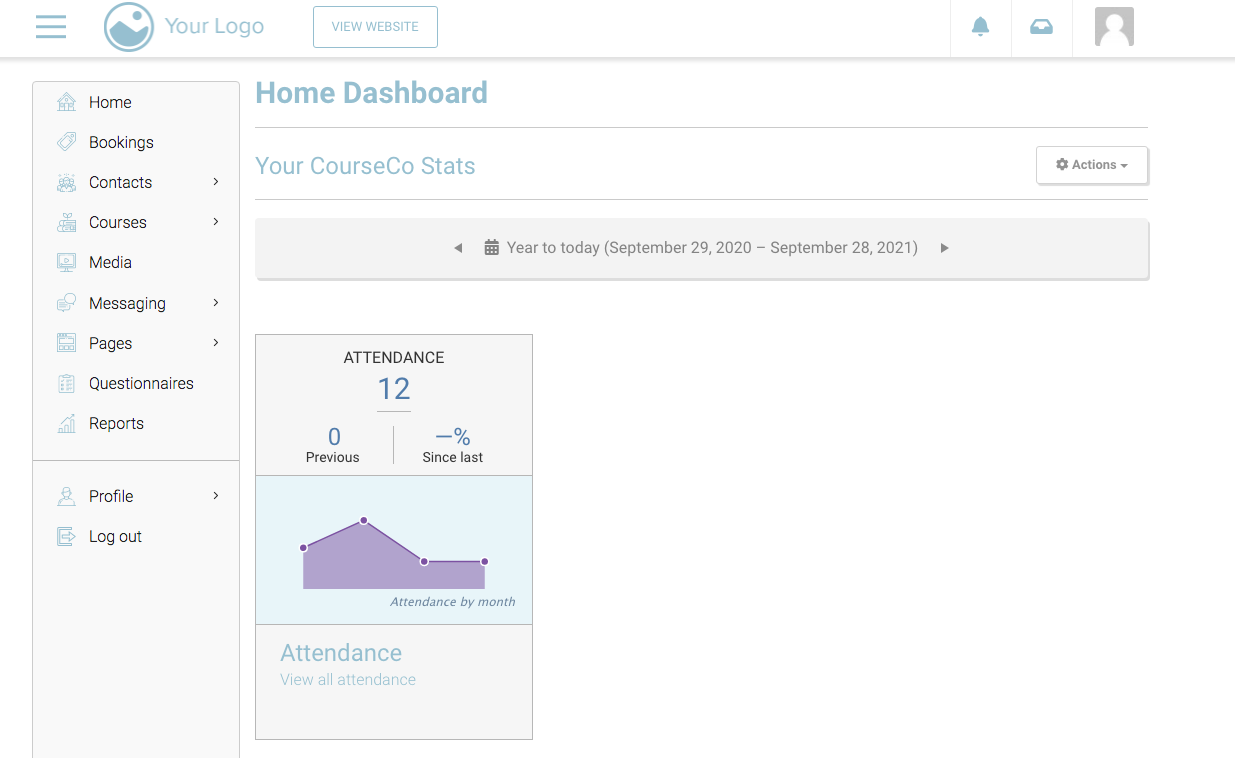Image resolution: width=1235 pixels, height=758 pixels.
Task: Click the VIEW WEBSITE button
Action: pyautogui.click(x=375, y=27)
